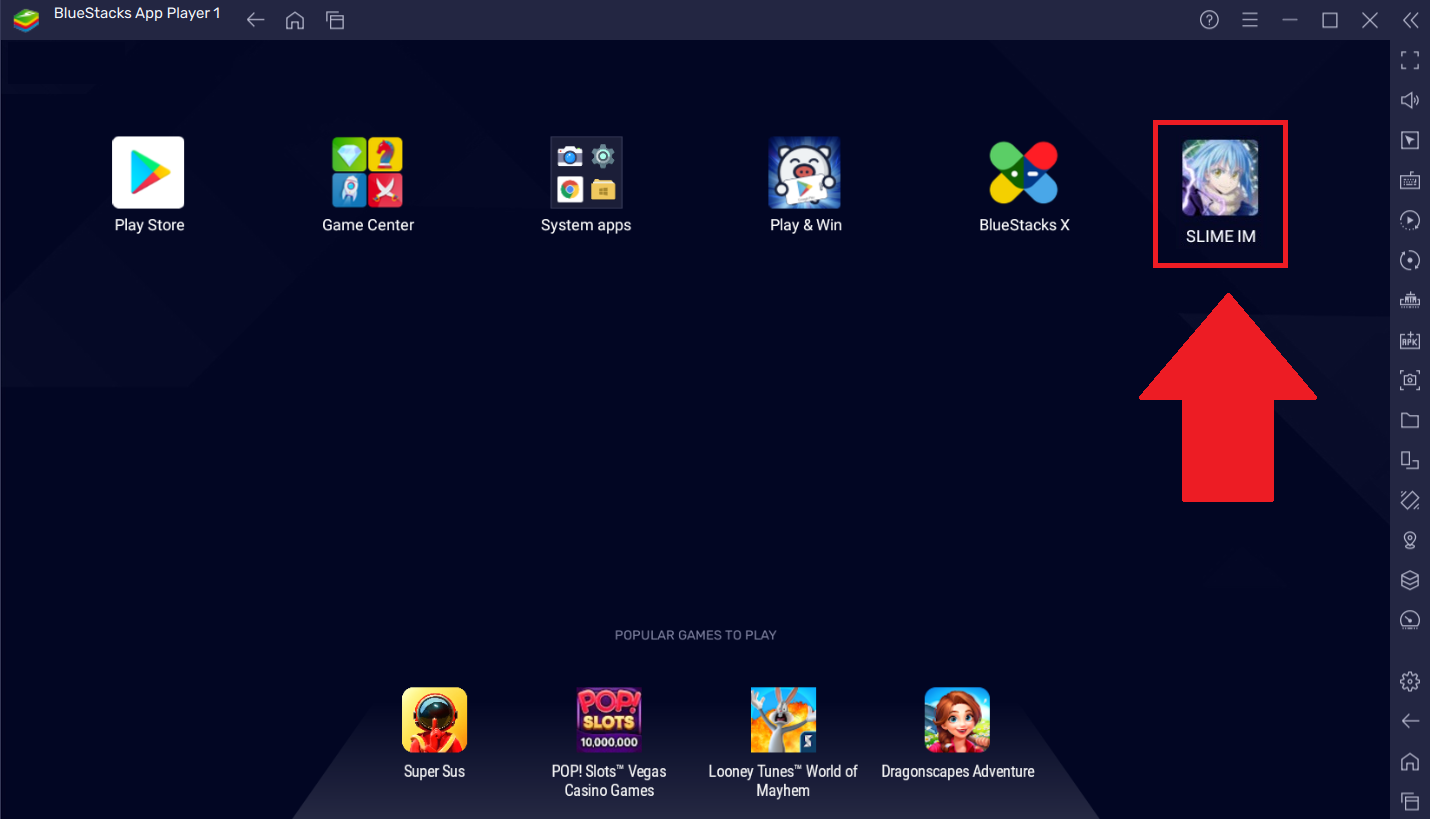Click the sidebar recent apps icon
The height and width of the screenshot is (819, 1430).
tap(1410, 801)
